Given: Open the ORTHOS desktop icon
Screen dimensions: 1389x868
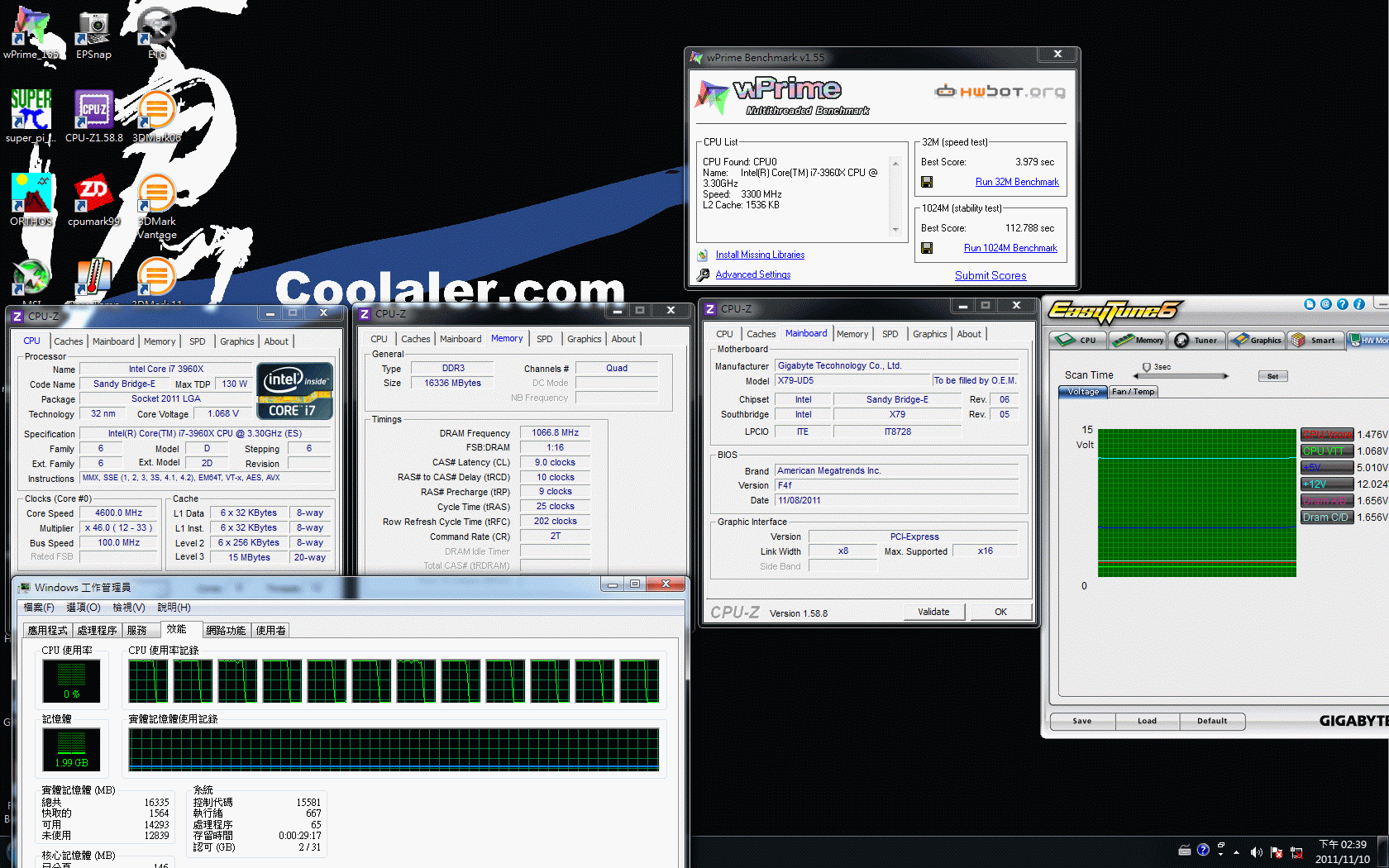Looking at the screenshot, I should [31, 199].
